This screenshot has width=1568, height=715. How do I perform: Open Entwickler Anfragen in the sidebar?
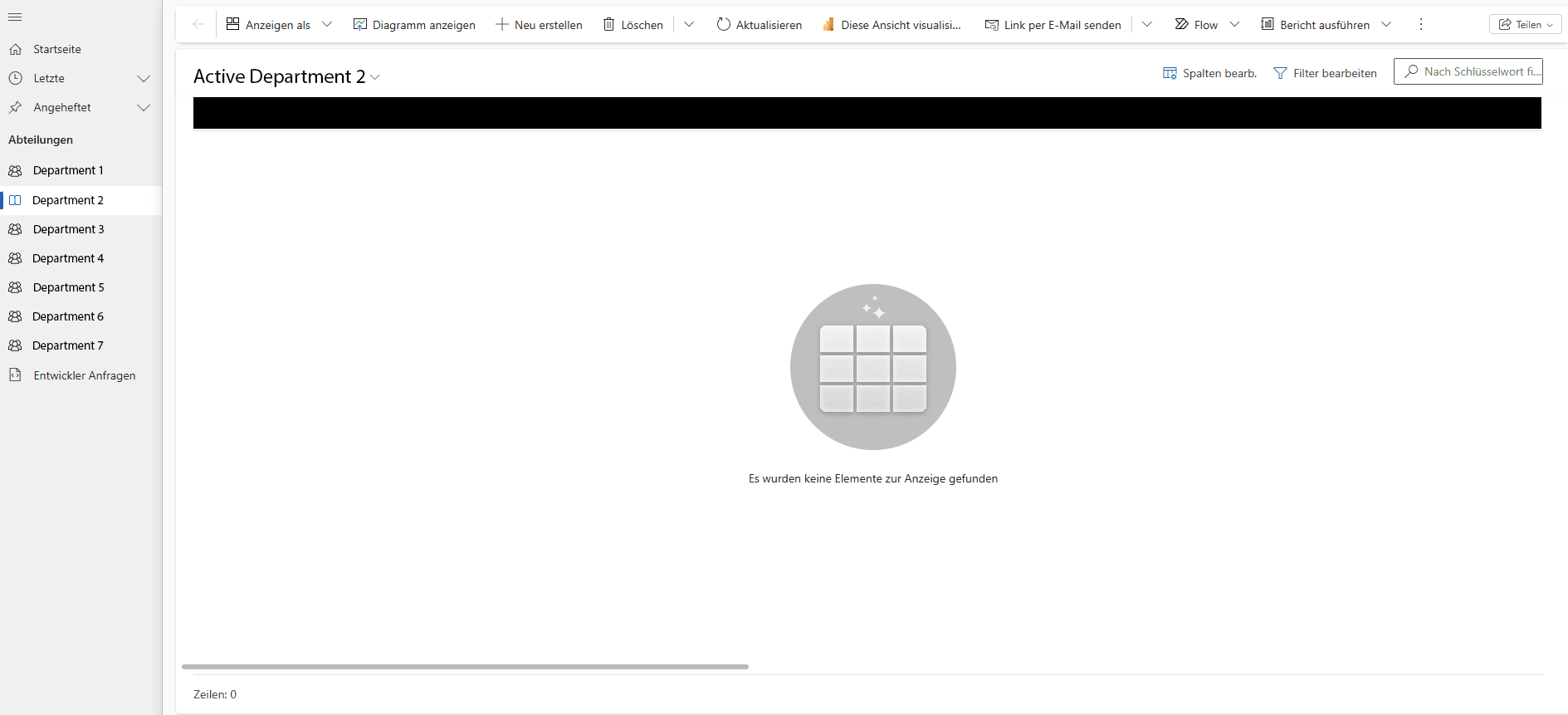[x=84, y=375]
